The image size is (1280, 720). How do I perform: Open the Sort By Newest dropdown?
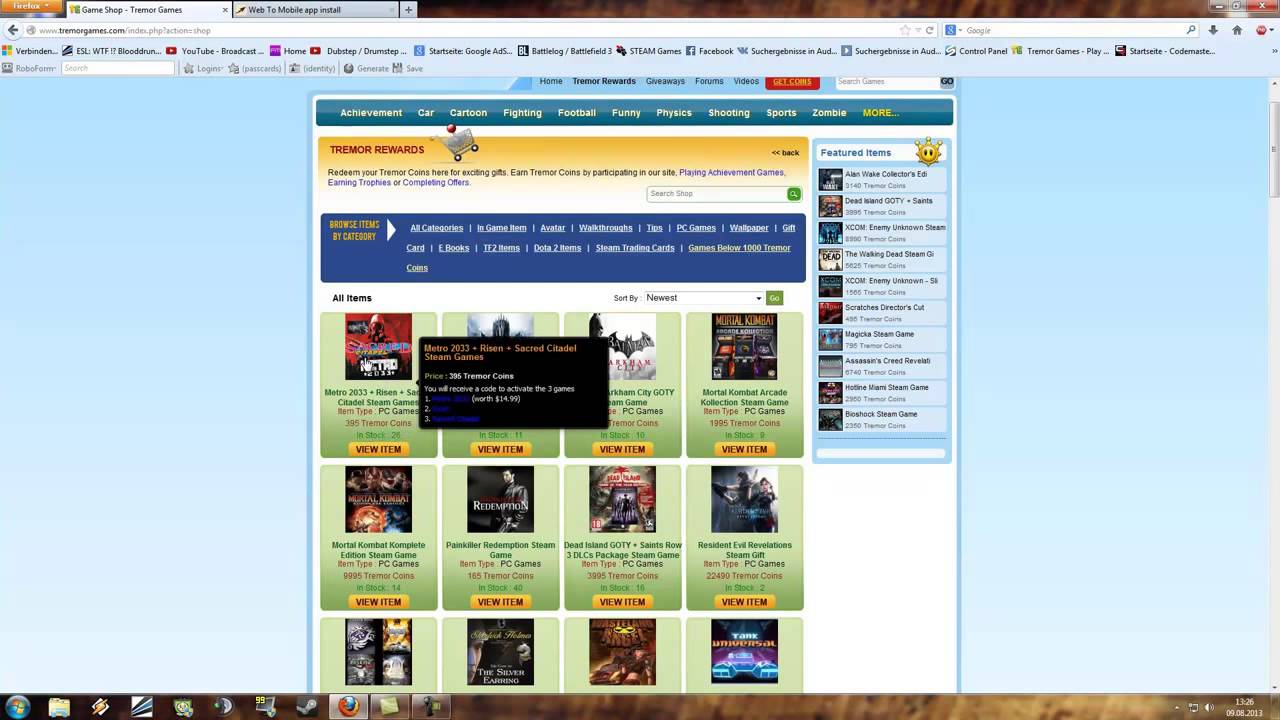(703, 298)
